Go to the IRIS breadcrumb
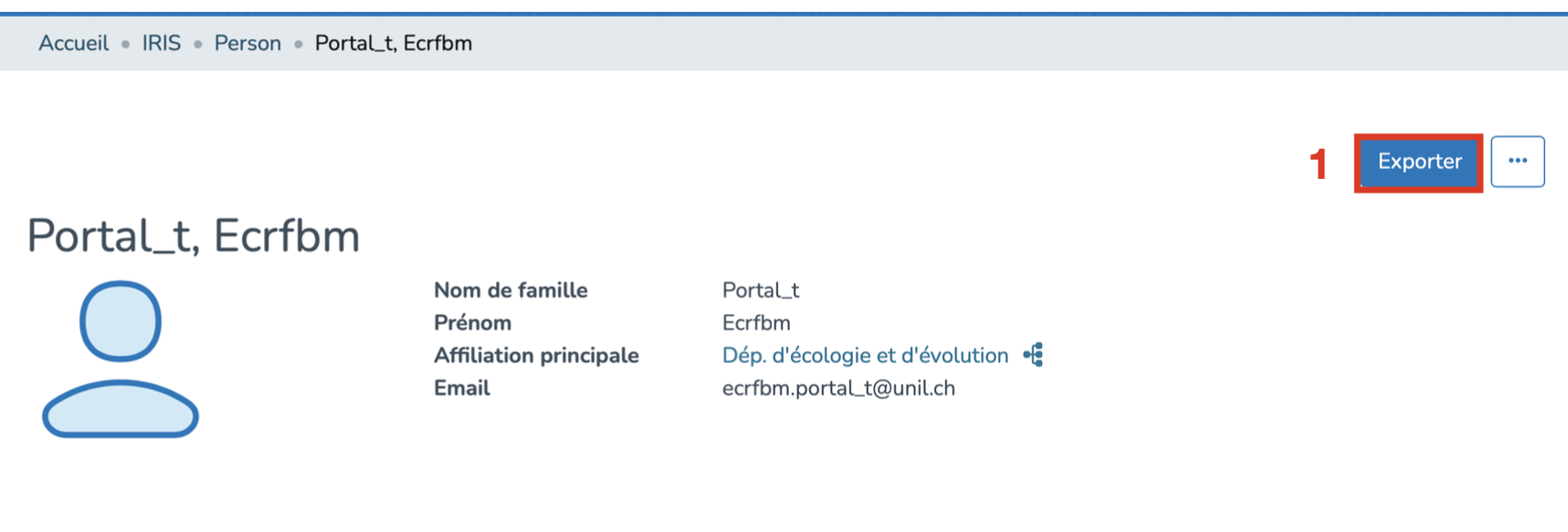1568x532 pixels. point(162,43)
